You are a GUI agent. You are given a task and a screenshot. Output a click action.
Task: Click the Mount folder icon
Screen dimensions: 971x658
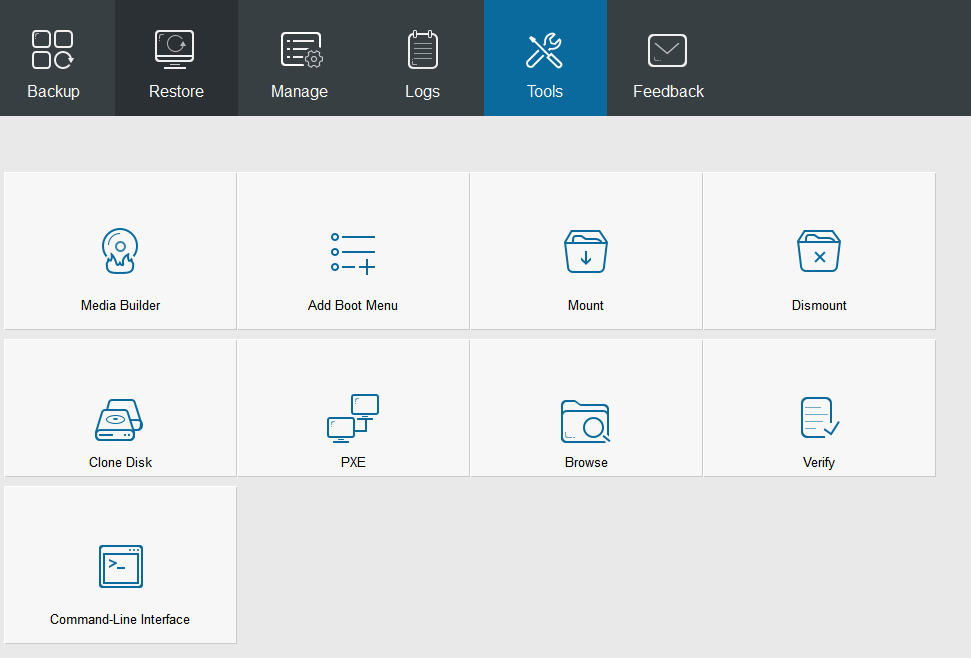[586, 251]
